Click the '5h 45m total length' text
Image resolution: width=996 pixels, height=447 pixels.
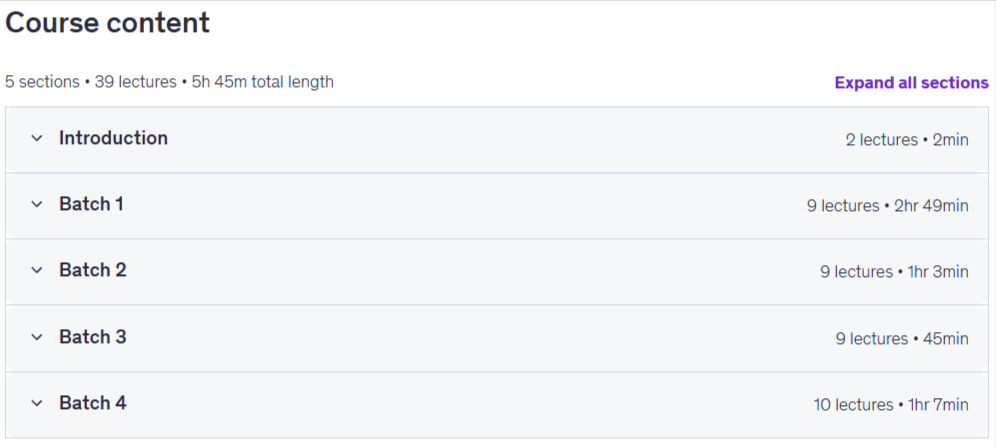(262, 82)
